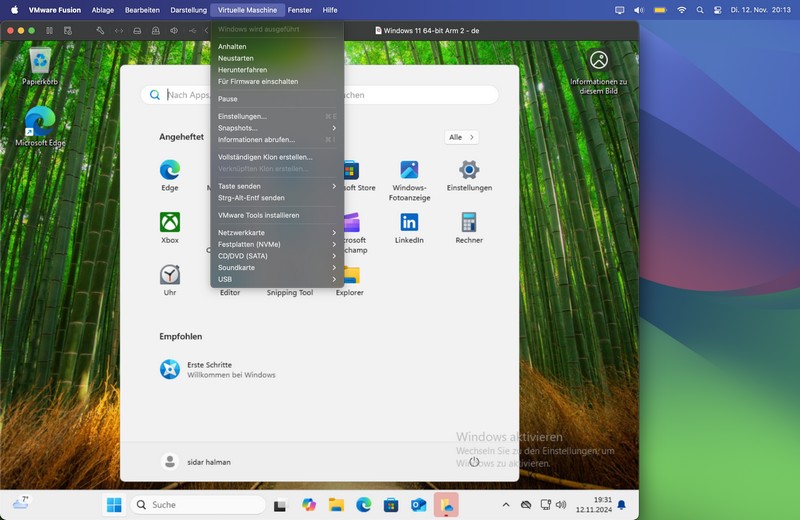The width and height of the screenshot is (800, 520).
Task: Open Microsoft Store from the taskbar
Action: click(391, 505)
